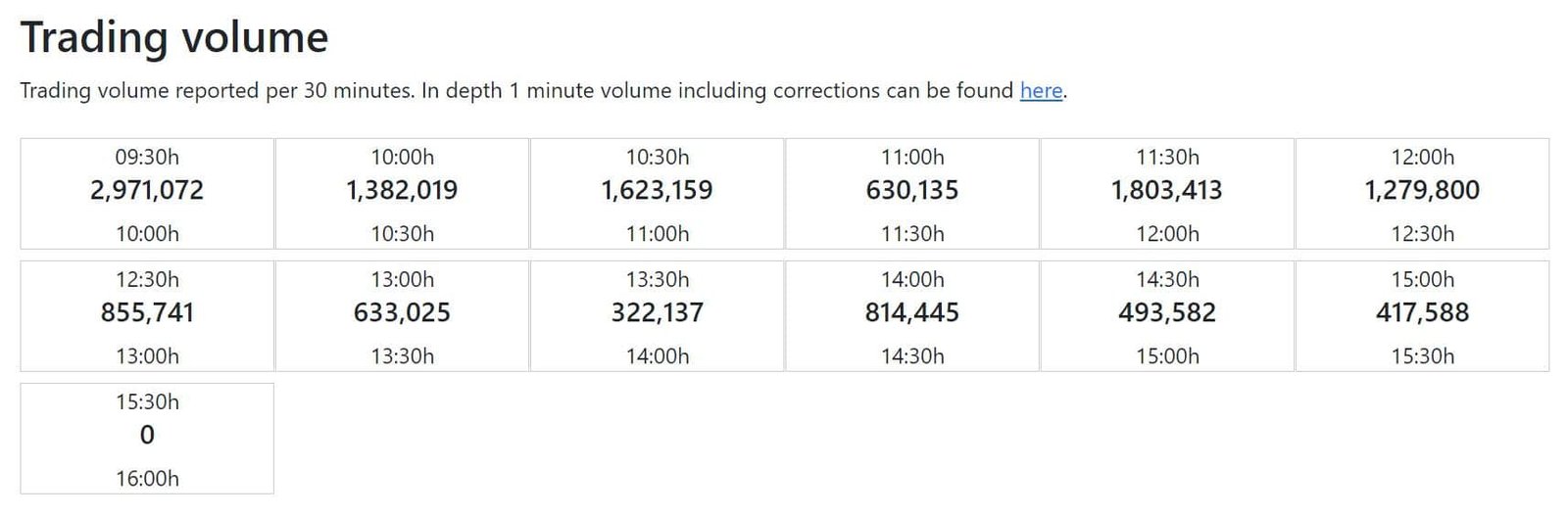Click the 2,971,072 volume figure
This screenshot has width=1568, height=518.
147,190
